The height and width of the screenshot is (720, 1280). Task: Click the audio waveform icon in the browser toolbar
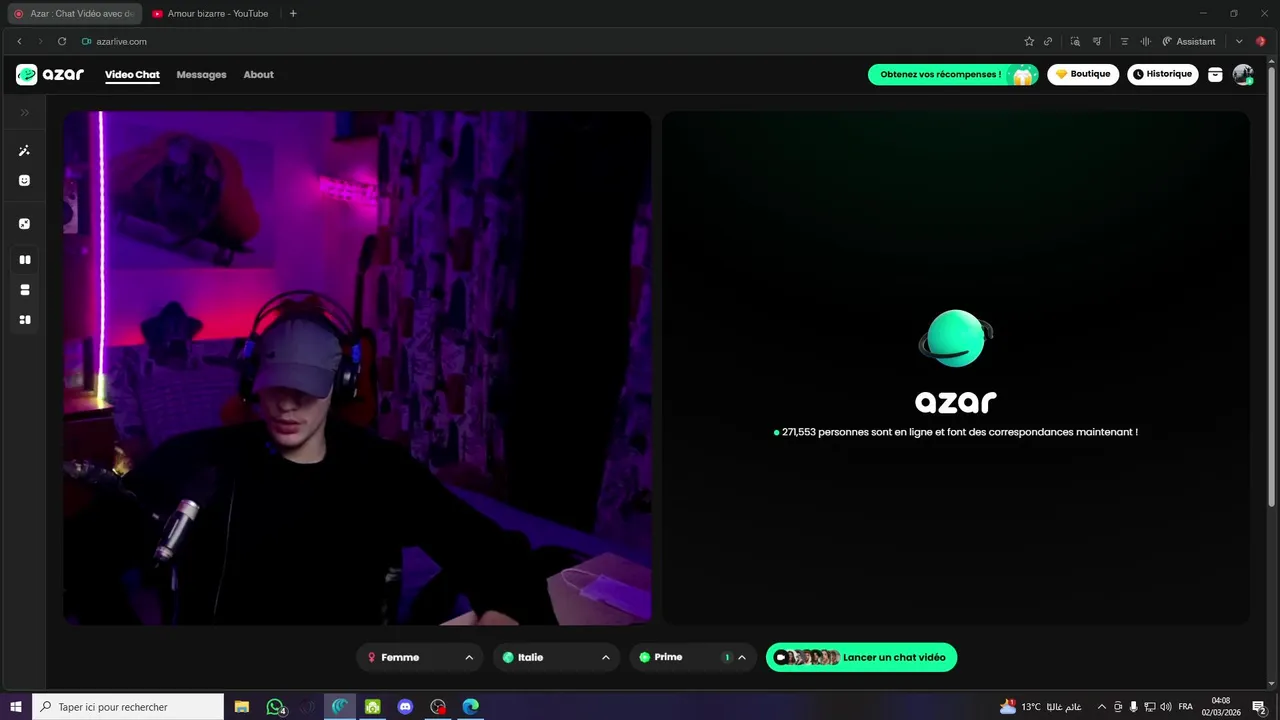point(1146,41)
